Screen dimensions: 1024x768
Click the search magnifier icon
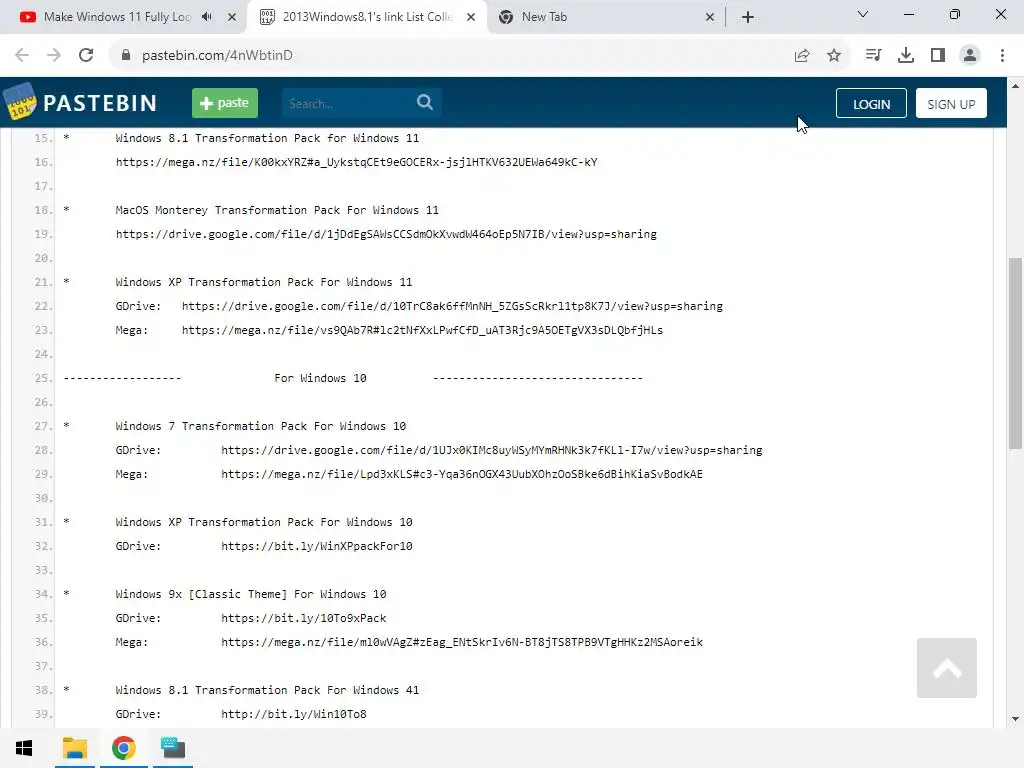tap(424, 103)
